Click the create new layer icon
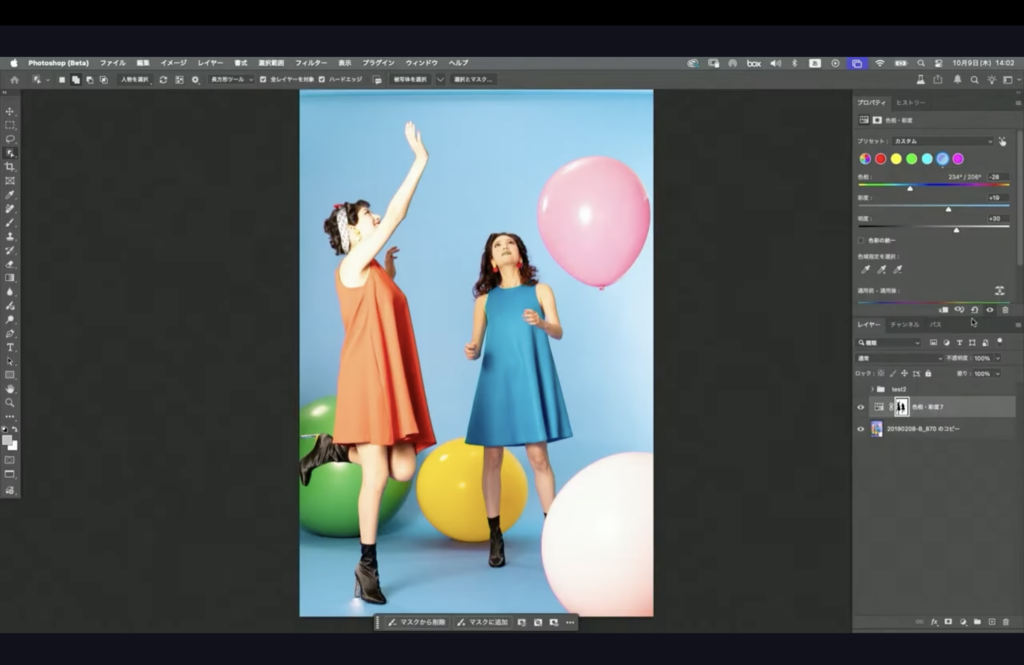The height and width of the screenshot is (665, 1024). [992, 621]
